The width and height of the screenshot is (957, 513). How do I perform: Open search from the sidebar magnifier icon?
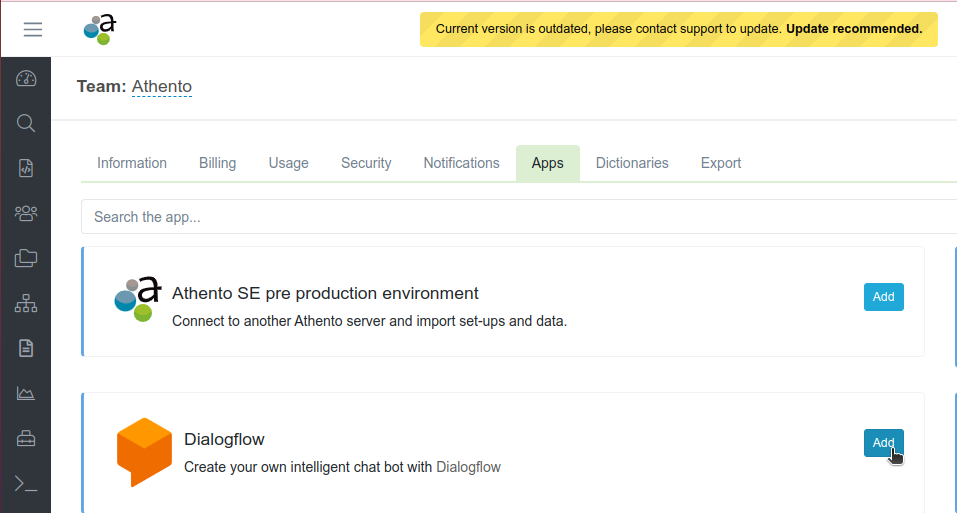pyautogui.click(x=26, y=123)
